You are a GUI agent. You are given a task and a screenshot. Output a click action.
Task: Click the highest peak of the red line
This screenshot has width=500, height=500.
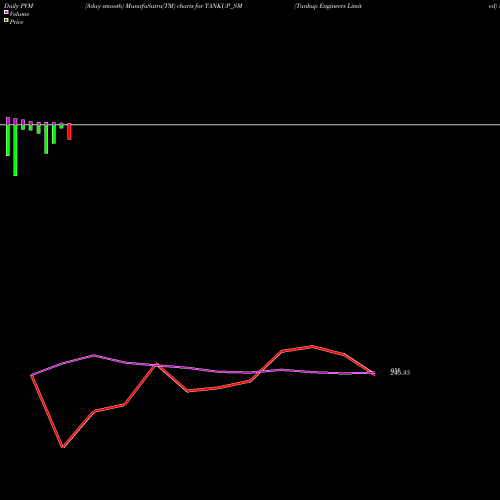(312, 346)
